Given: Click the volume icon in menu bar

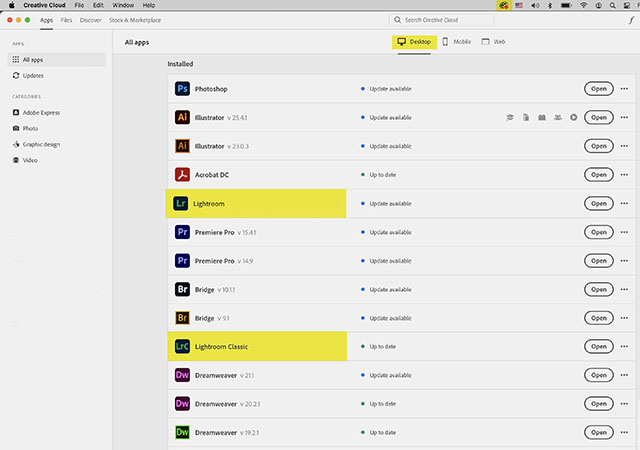Looking at the screenshot, I should pos(535,5).
